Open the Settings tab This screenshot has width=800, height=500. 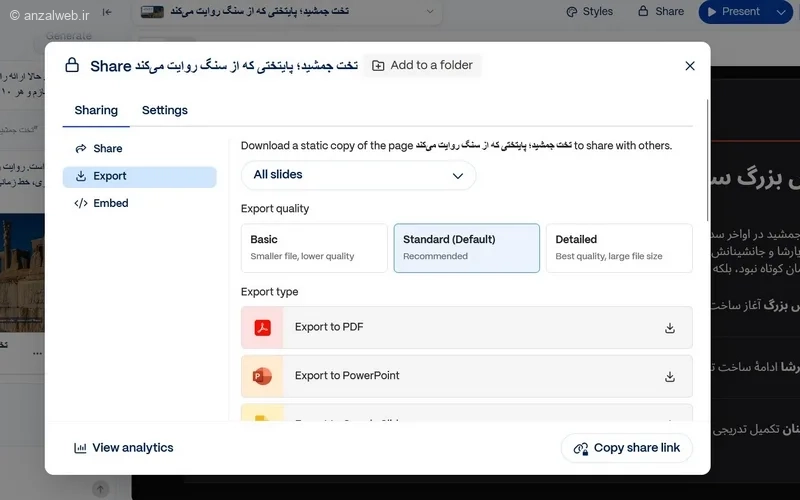(x=165, y=110)
